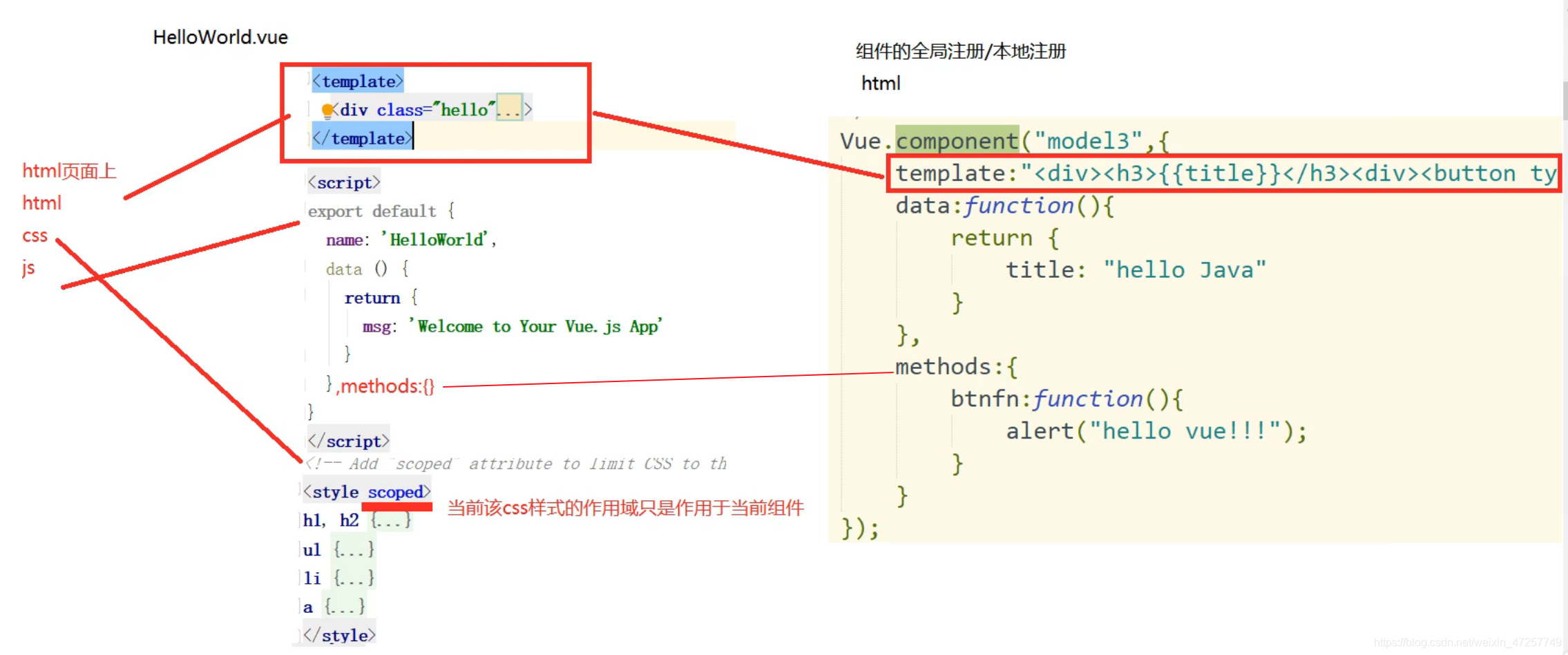Expand the folded ul style block

pyautogui.click(x=354, y=549)
